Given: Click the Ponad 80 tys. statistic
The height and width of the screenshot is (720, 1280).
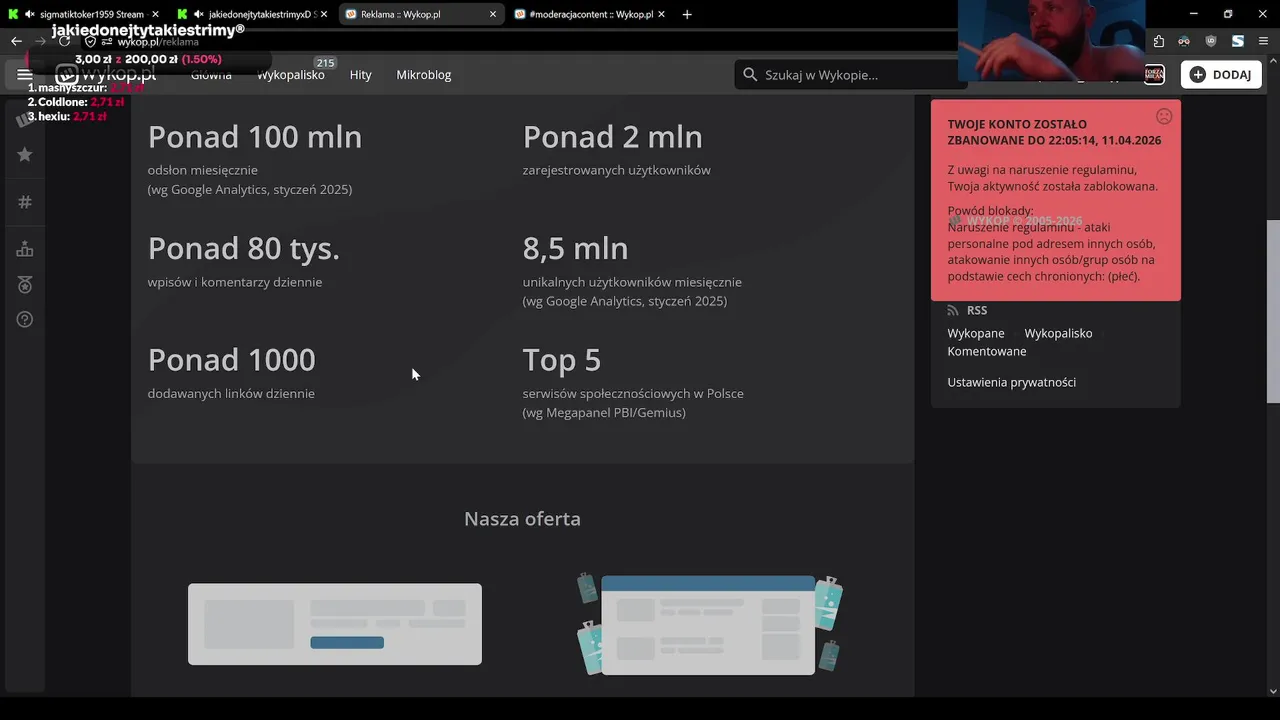Looking at the screenshot, I should 244,248.
